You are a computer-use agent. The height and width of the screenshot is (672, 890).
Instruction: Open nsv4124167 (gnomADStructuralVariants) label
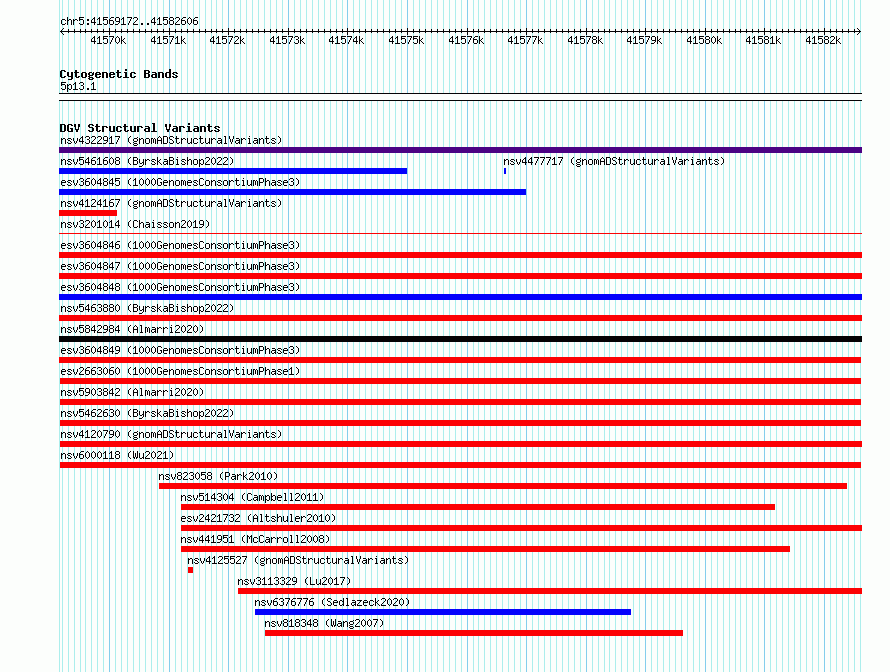click(171, 203)
